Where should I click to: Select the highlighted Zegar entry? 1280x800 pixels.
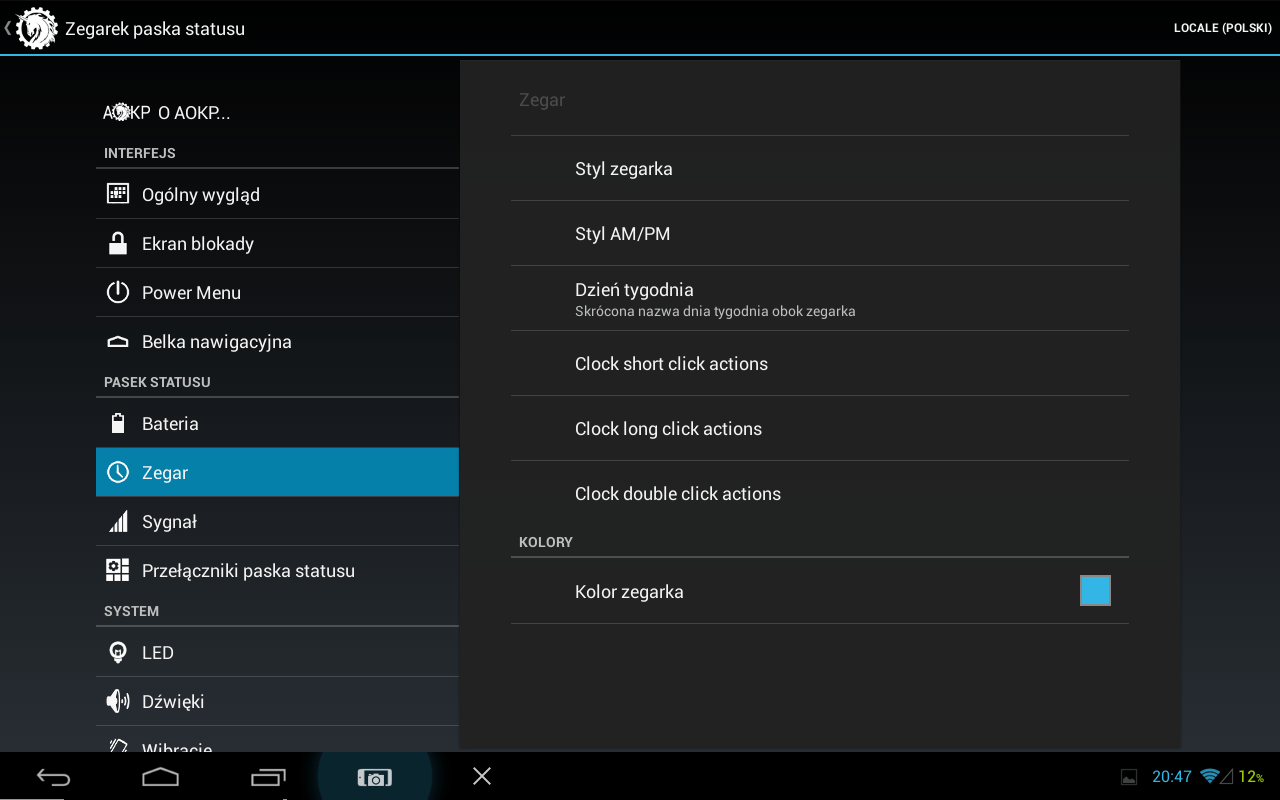pyautogui.click(x=278, y=472)
